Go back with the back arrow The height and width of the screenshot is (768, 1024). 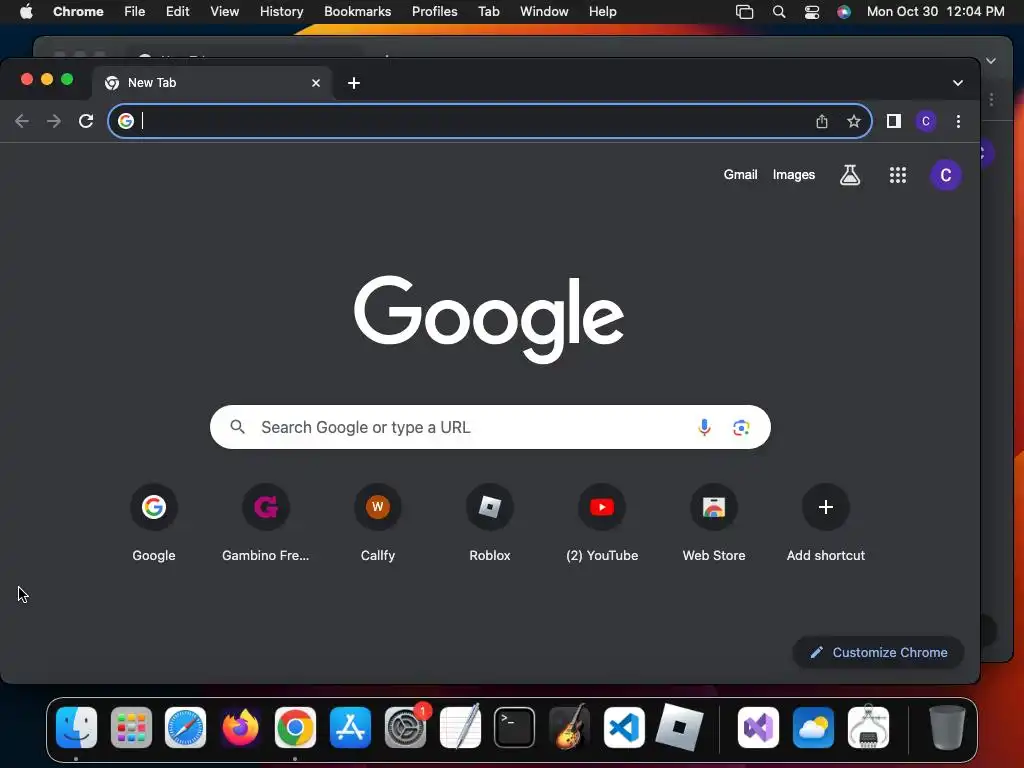(x=22, y=121)
